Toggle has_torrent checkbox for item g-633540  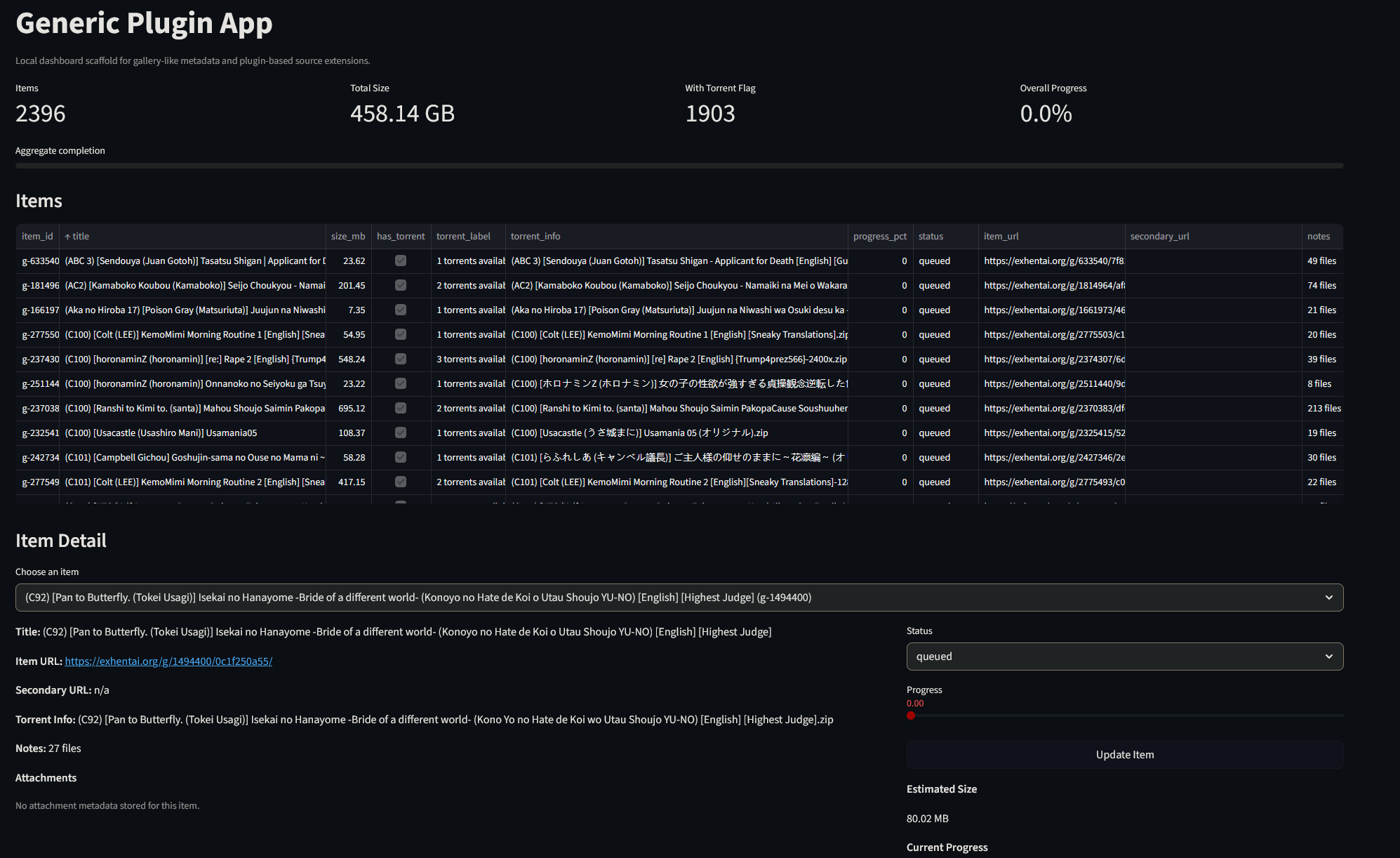401,260
